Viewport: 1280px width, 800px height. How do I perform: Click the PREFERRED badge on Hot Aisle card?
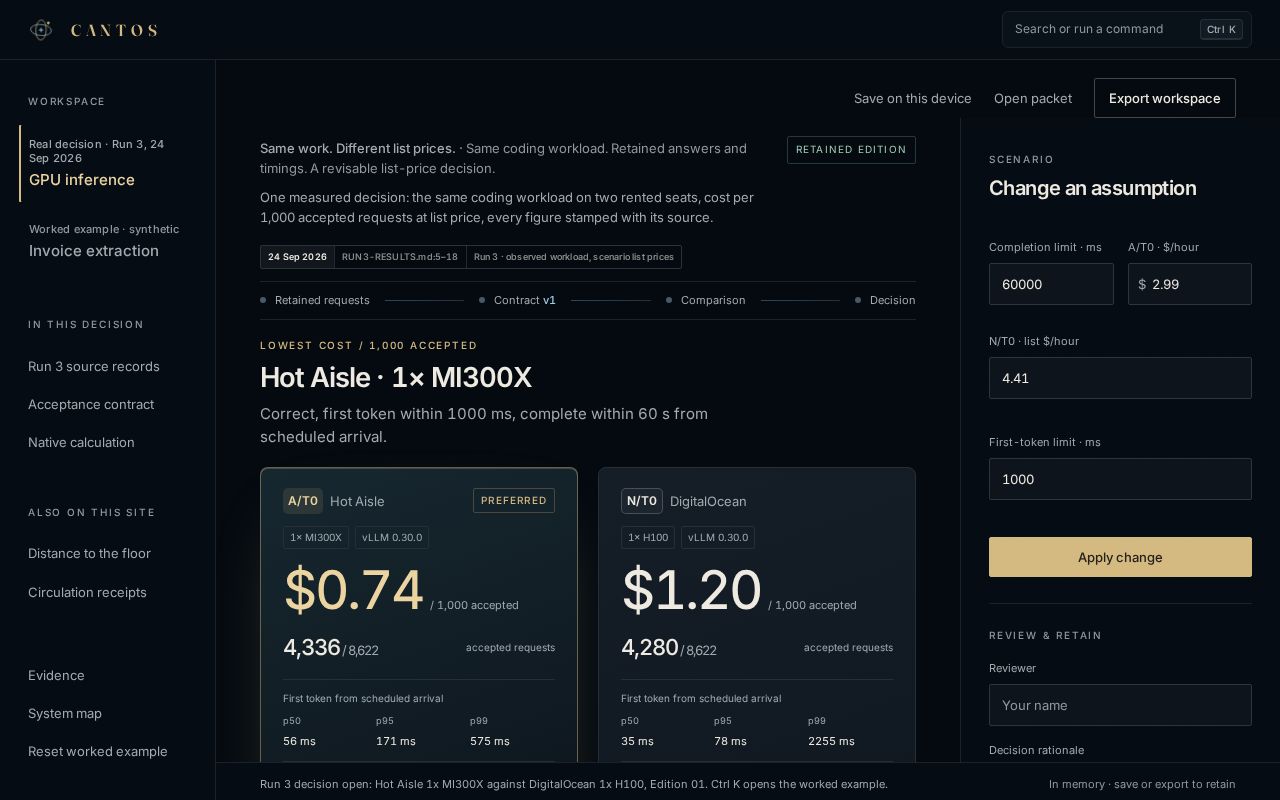point(514,500)
